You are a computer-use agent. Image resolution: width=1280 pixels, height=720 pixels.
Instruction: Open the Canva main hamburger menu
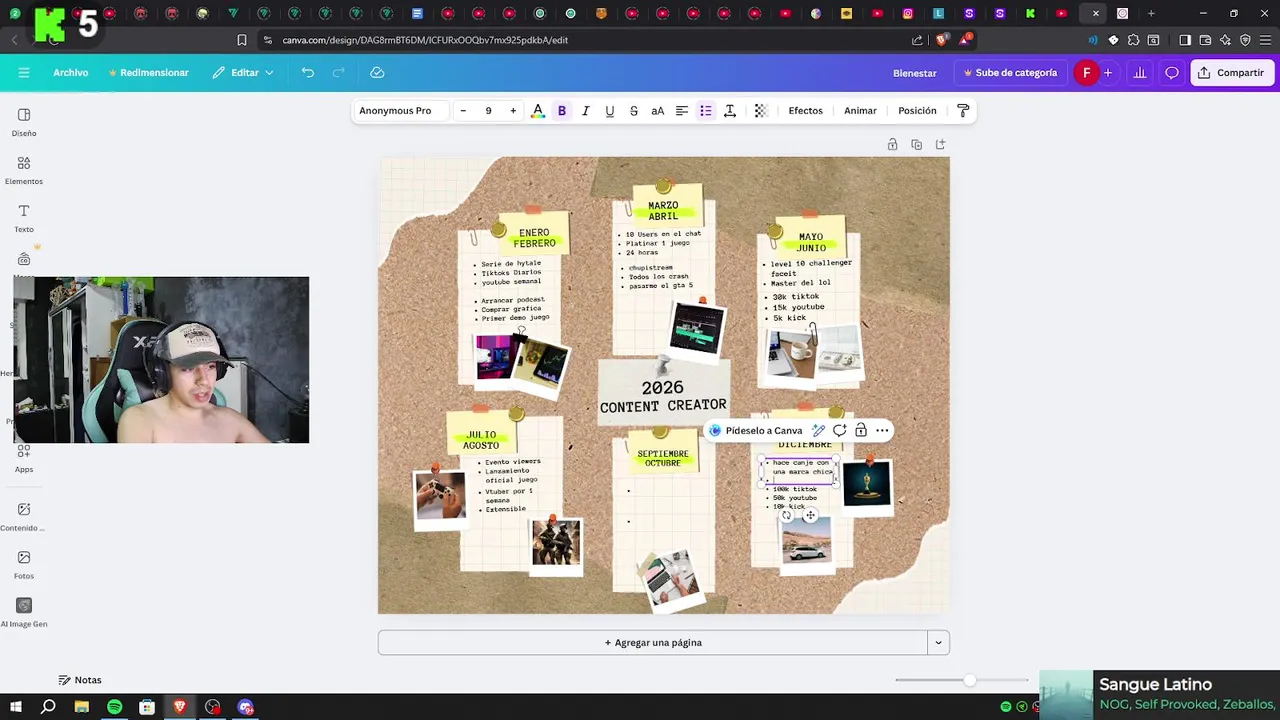tap(24, 73)
